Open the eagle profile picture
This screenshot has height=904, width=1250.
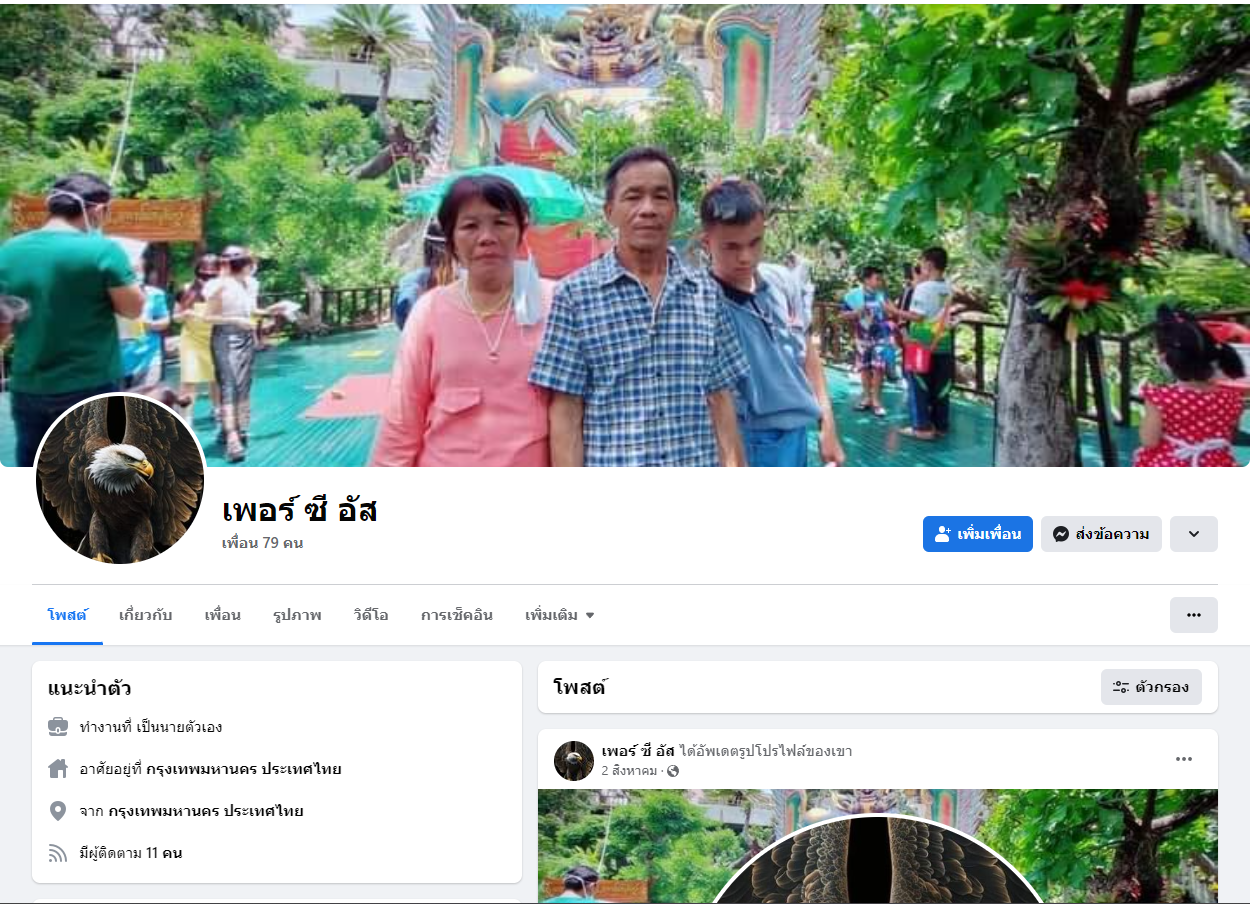[120, 478]
